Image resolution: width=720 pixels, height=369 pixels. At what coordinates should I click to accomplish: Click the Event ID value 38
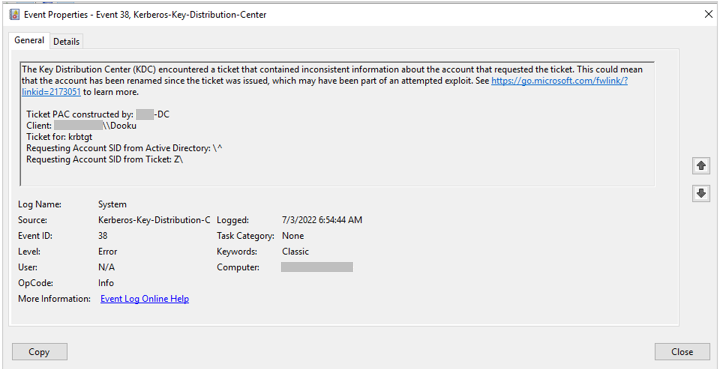[x=103, y=236]
